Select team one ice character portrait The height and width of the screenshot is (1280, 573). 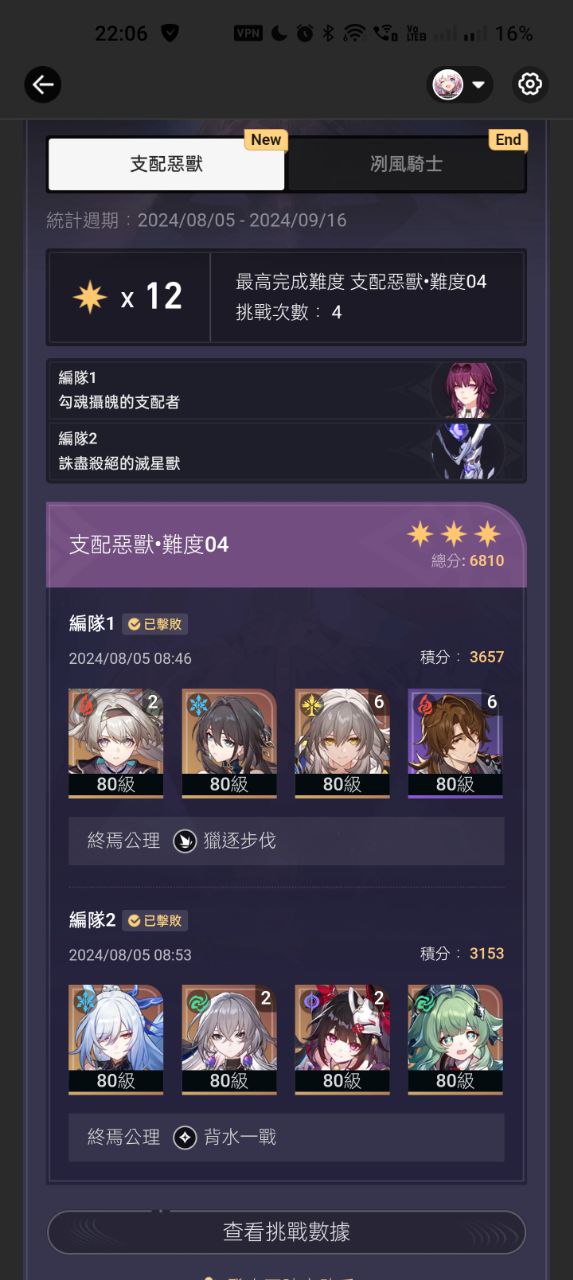point(229,743)
